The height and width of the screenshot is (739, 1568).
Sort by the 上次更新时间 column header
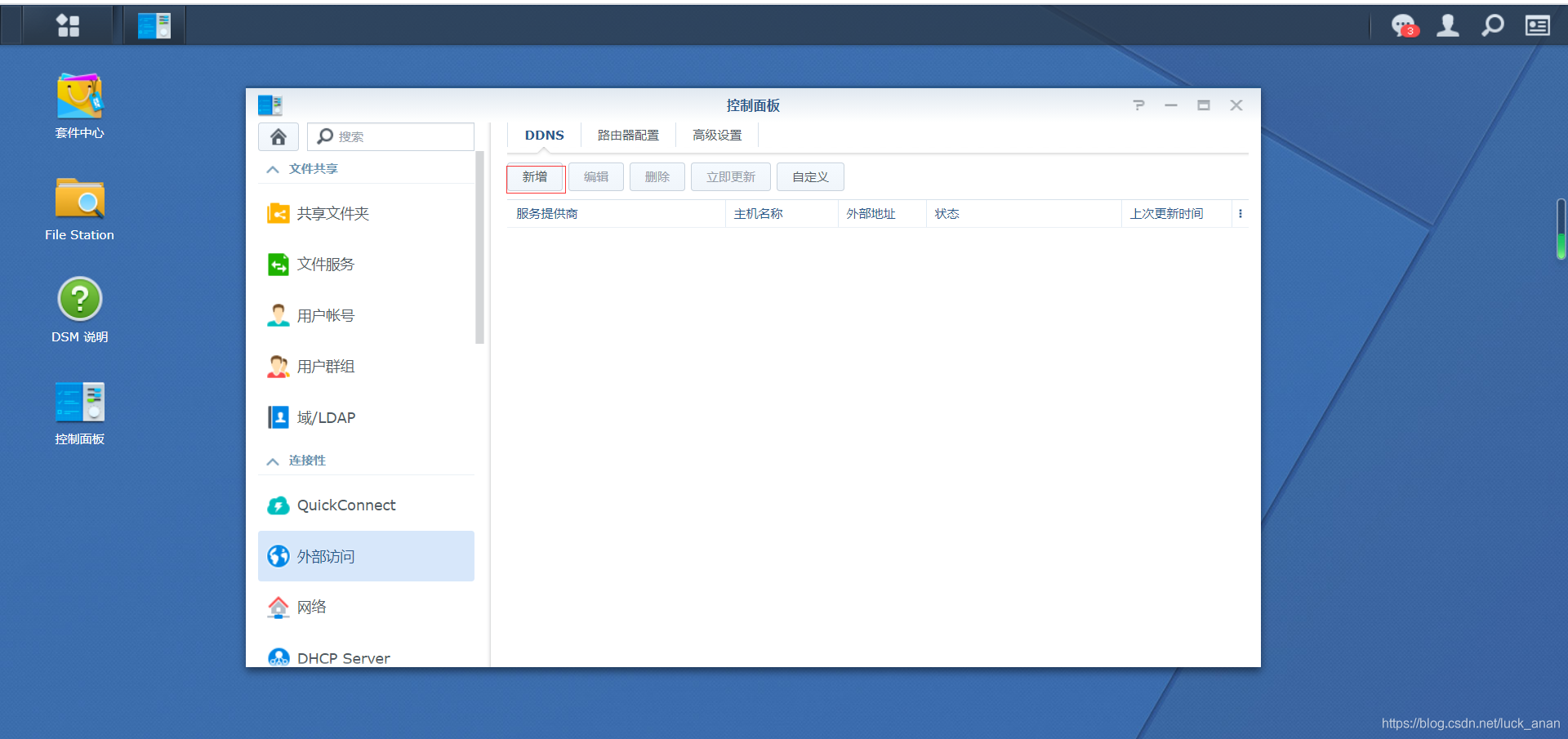coord(1177,214)
